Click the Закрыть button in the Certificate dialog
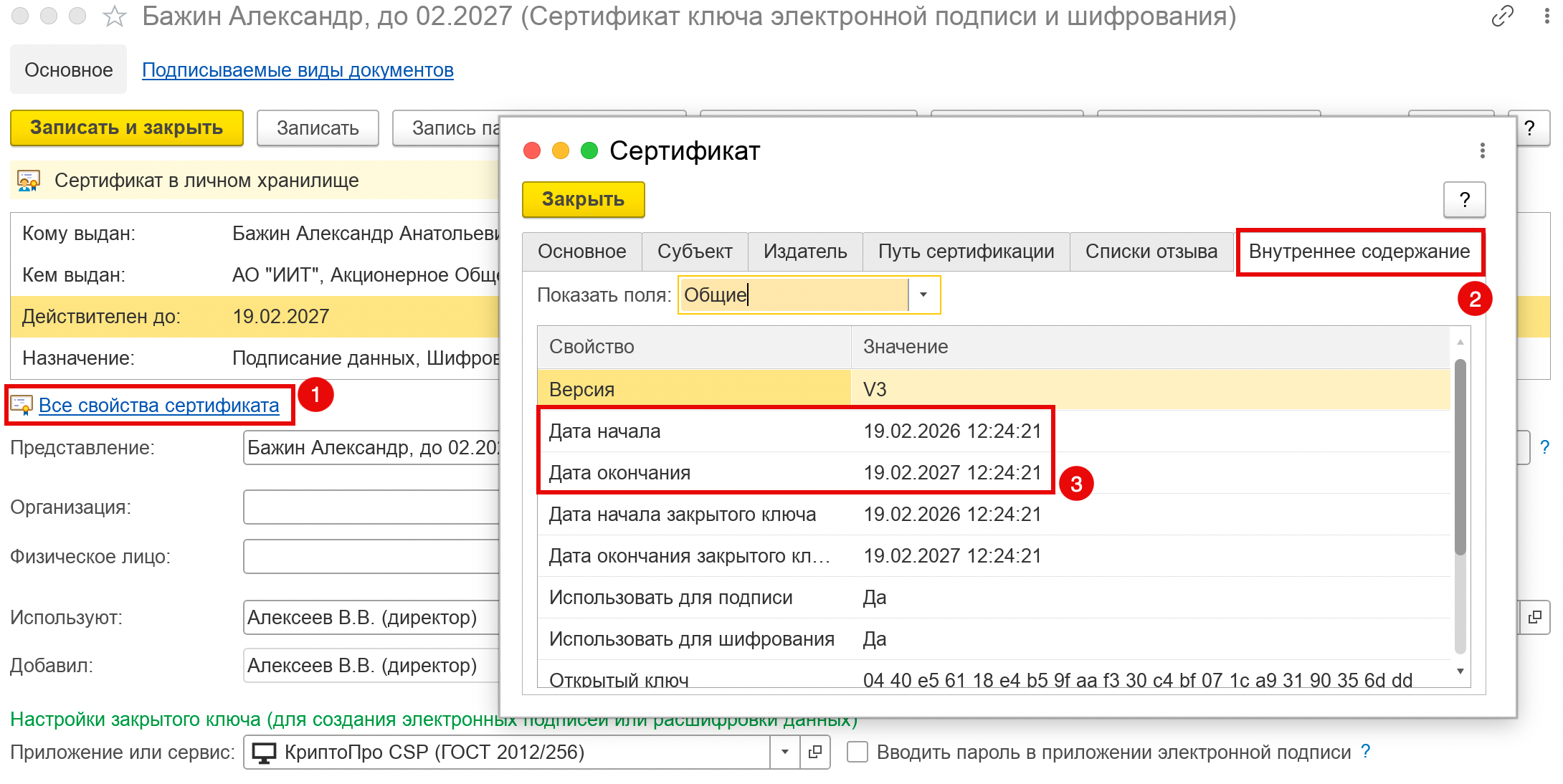This screenshot has height=784, width=1563. [x=583, y=199]
